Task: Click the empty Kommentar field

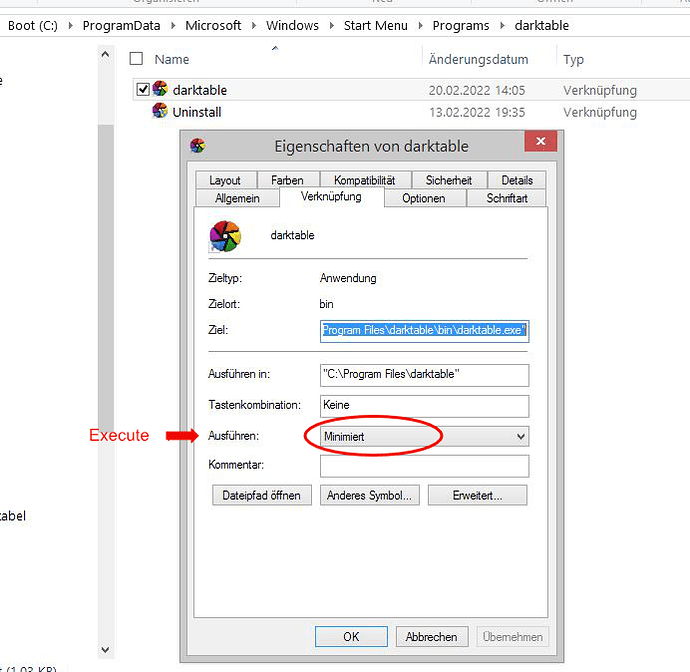Action: tap(425, 466)
